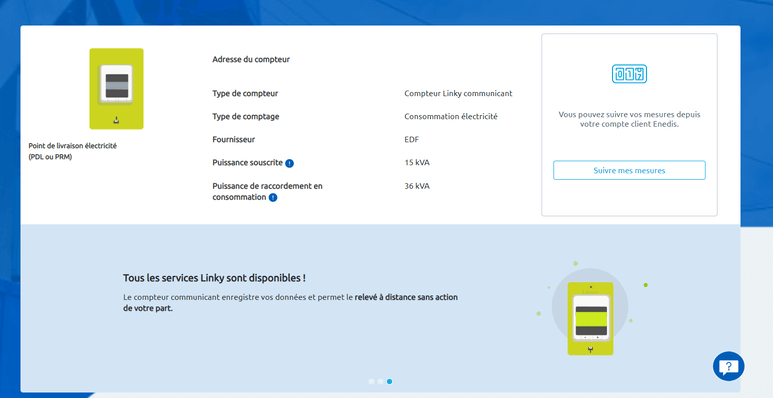The width and height of the screenshot is (773, 398).
Task: Click 'Compteur Linky communicant' value
Action: tap(458, 93)
